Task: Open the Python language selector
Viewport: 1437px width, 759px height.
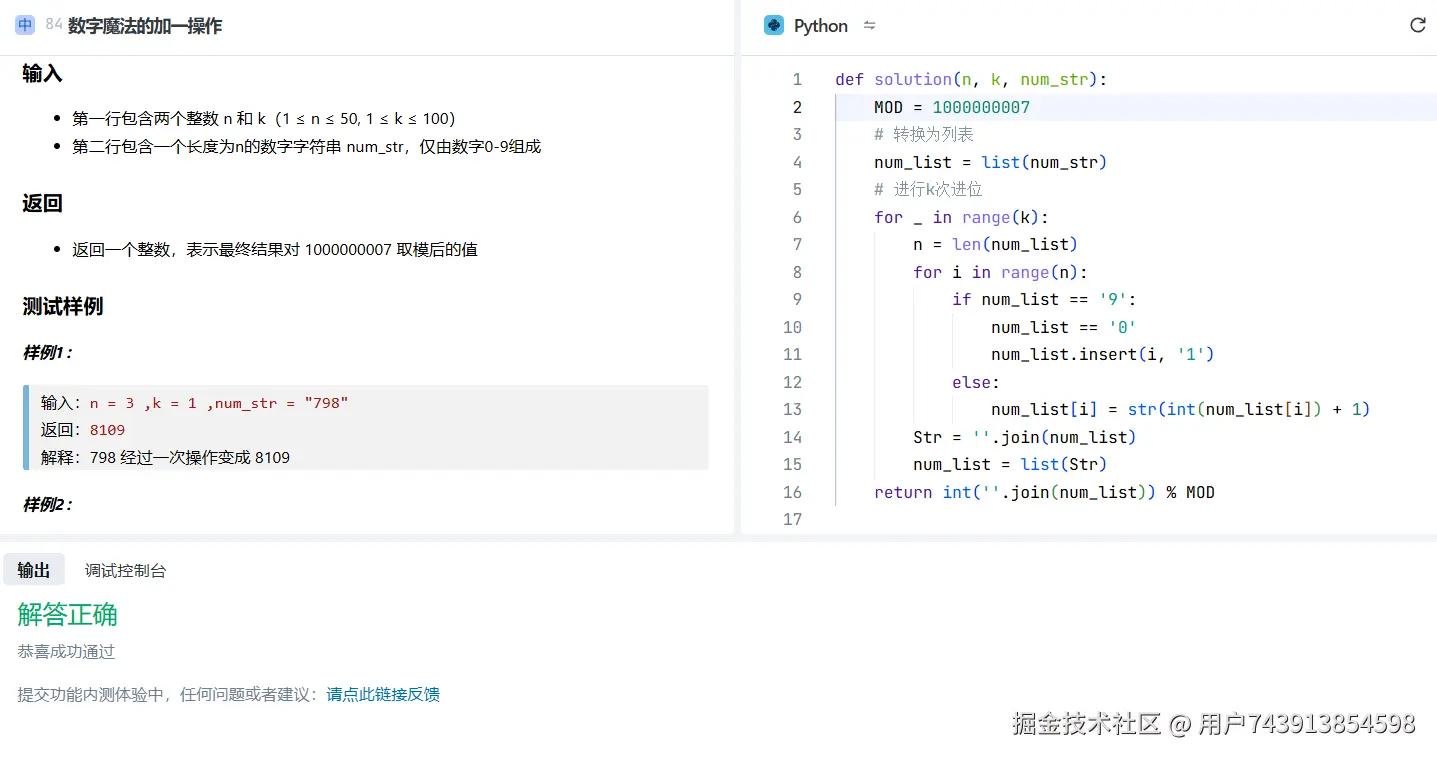Action: tap(820, 25)
